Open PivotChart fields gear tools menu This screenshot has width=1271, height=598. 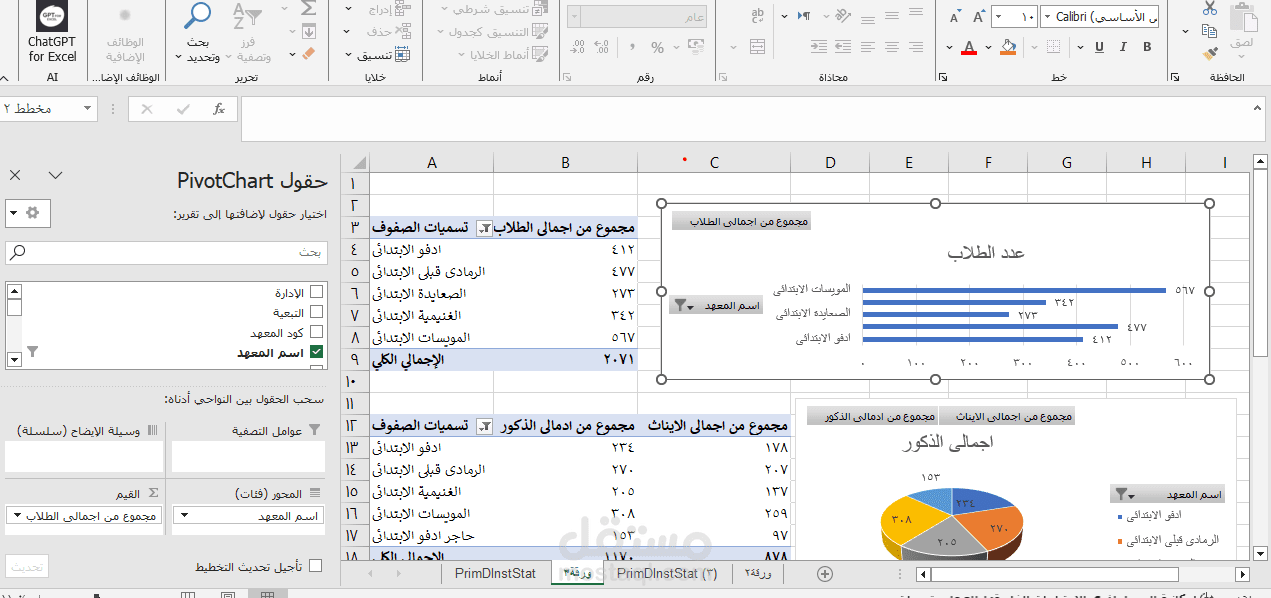click(27, 213)
